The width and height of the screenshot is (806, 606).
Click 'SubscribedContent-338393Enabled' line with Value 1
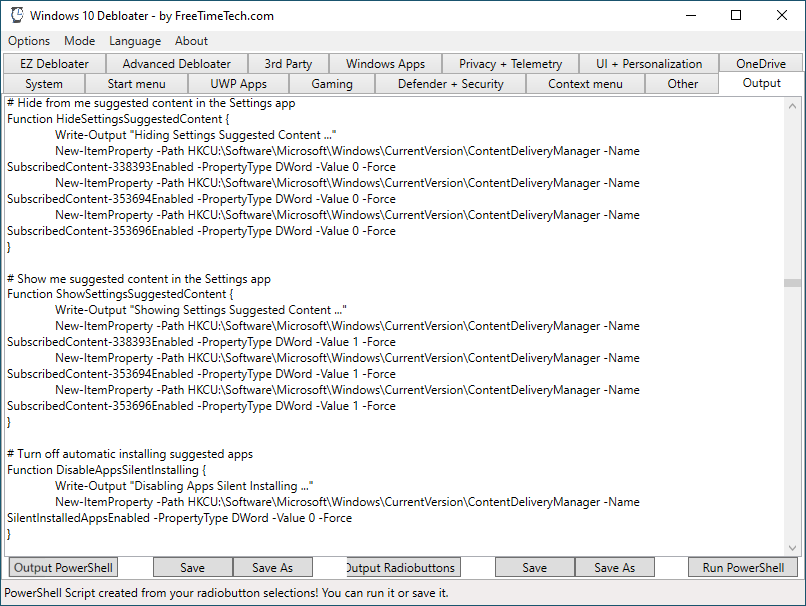[x=202, y=342]
